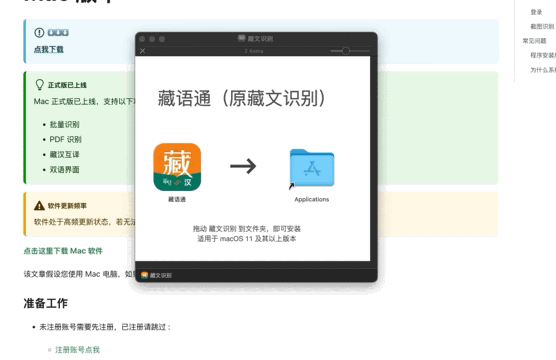Click the Applications folder icon
Image resolution: width=556 pixels, height=360 pixels.
312,168
